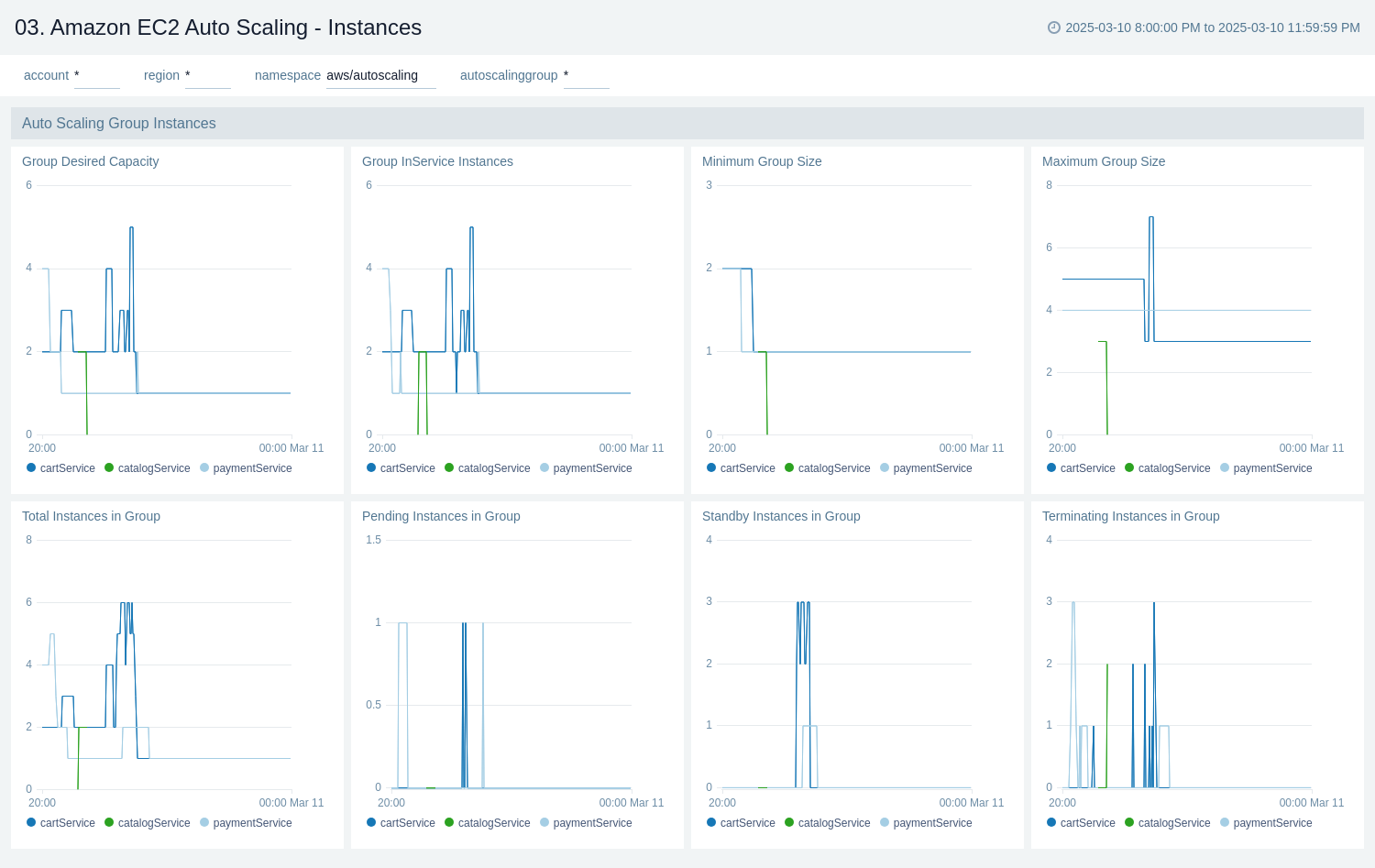Click the blue paymentService color swatch under Terminating Instances

[x=1224, y=823]
